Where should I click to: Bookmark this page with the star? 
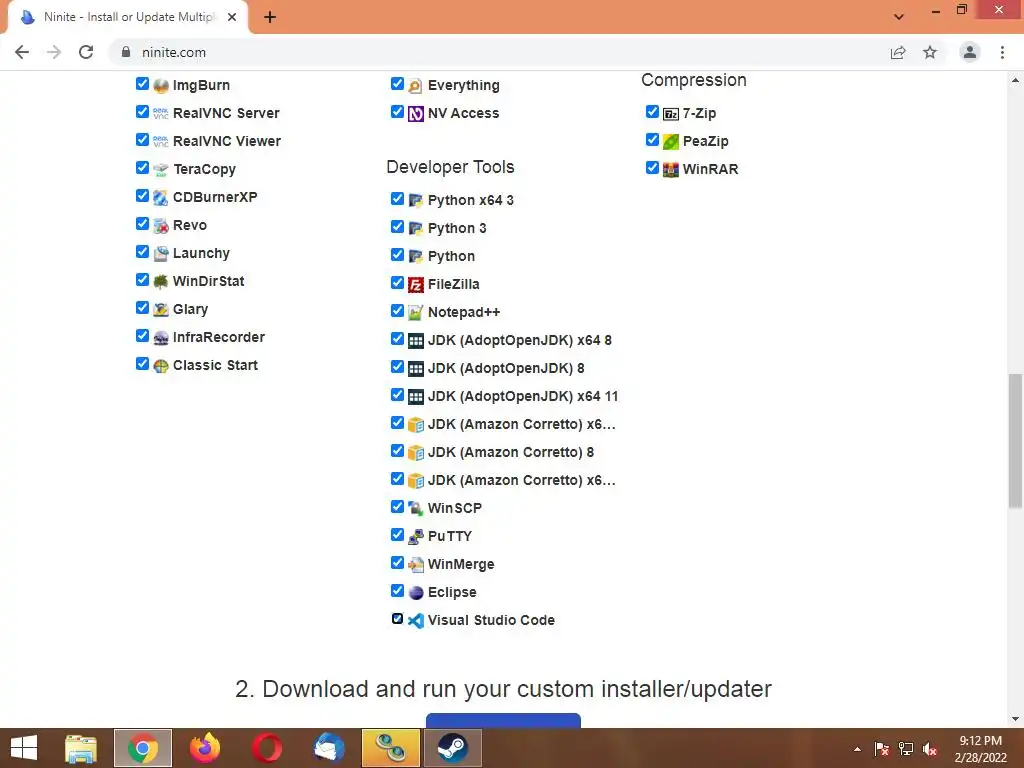pyautogui.click(x=930, y=52)
